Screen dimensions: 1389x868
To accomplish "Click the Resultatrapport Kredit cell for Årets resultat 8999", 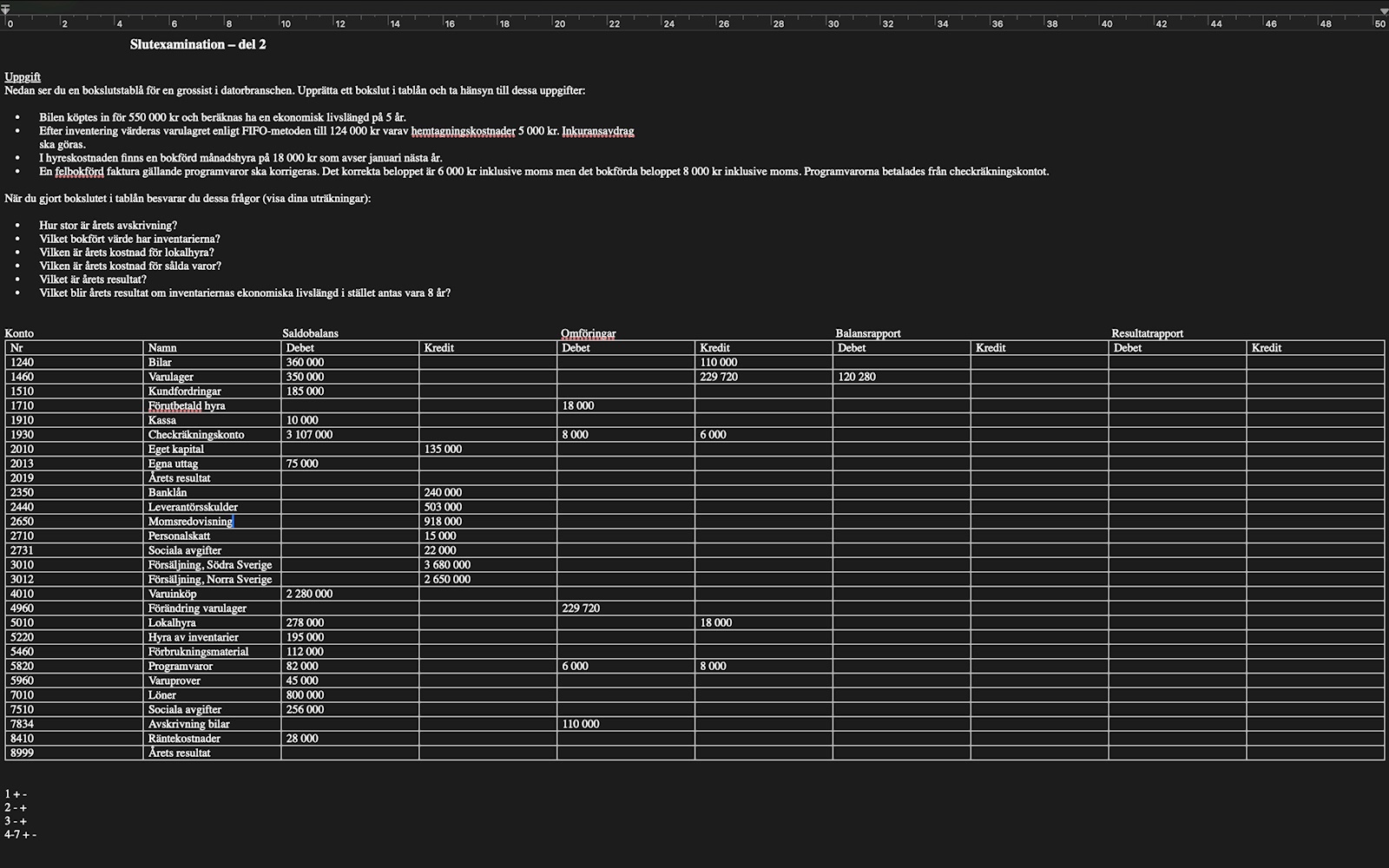I will tap(1314, 753).
